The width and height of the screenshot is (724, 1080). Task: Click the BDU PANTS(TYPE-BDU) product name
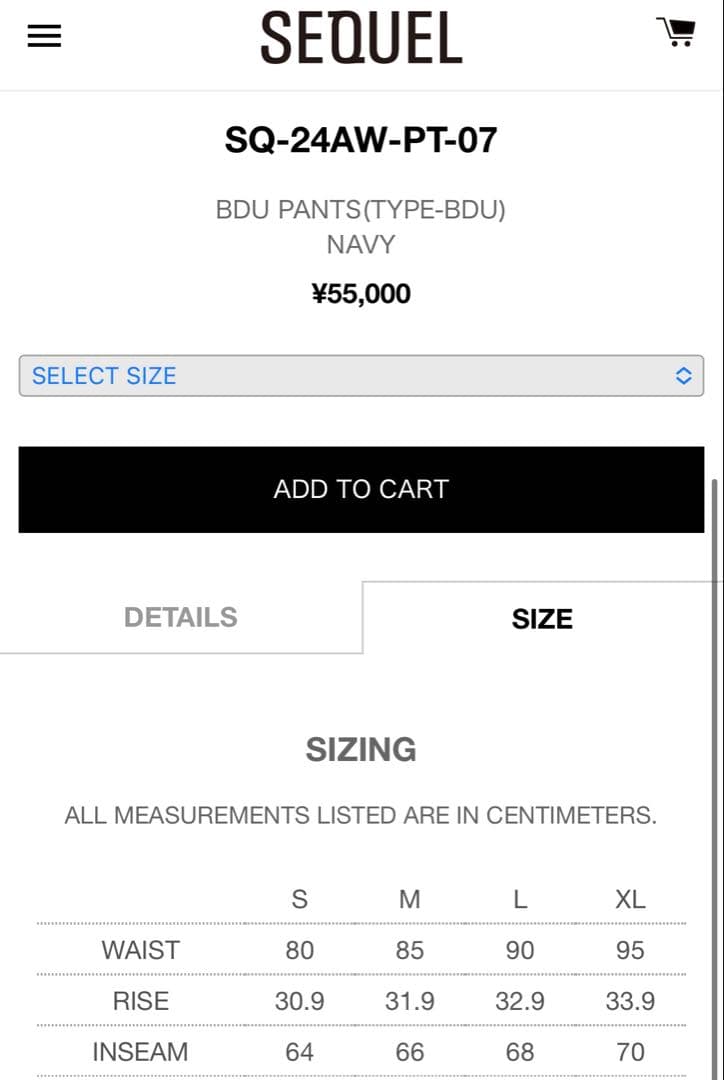[361, 210]
